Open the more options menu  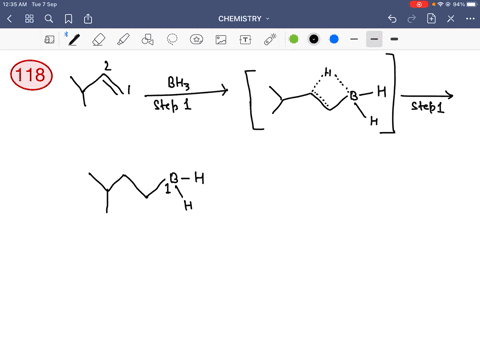[x=470, y=19]
